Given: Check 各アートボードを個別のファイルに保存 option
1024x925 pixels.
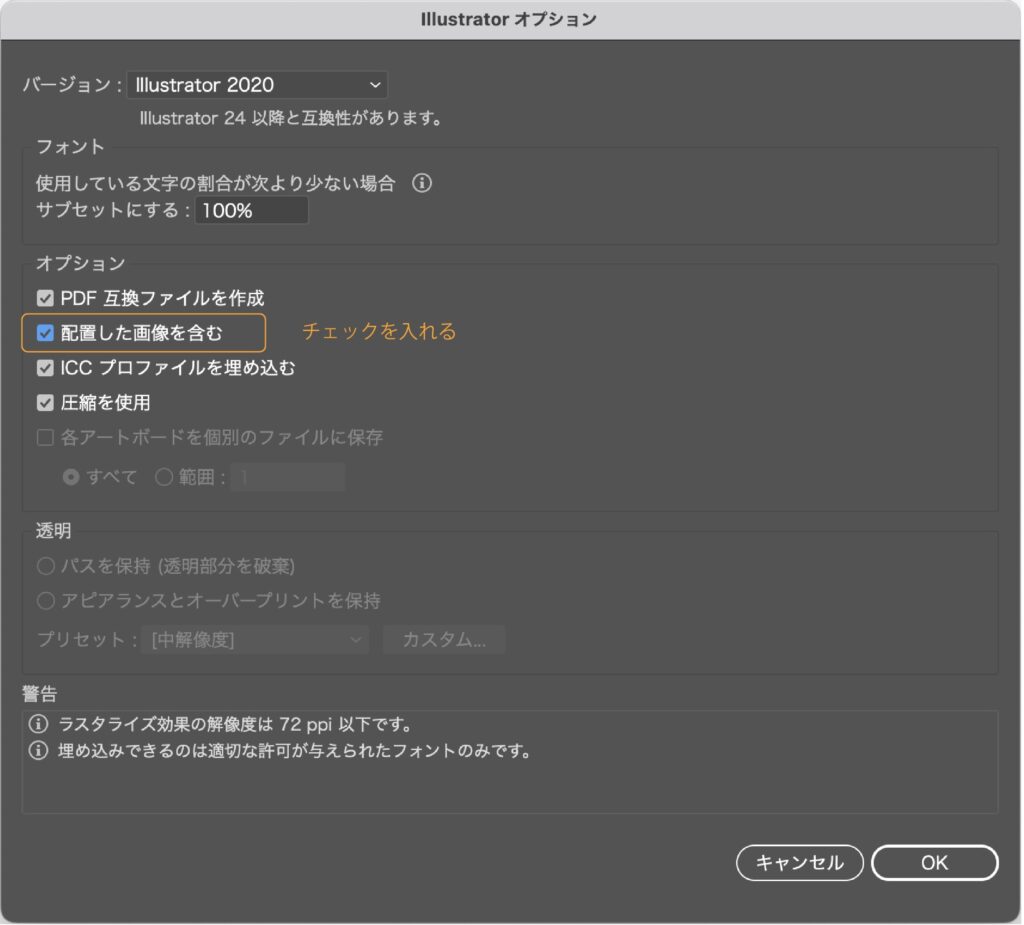Looking at the screenshot, I should [x=45, y=437].
